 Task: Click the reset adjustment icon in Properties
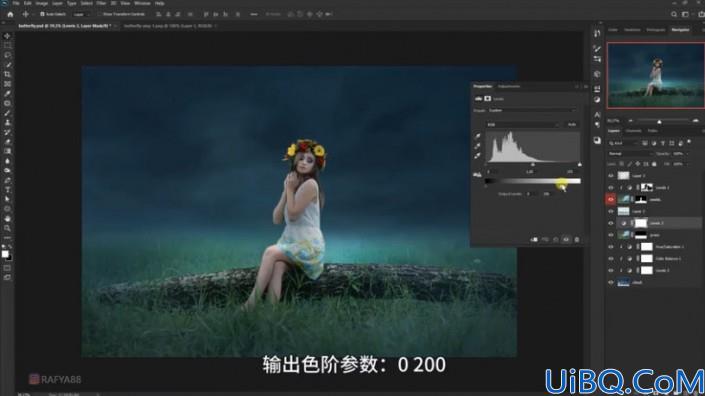(556, 240)
